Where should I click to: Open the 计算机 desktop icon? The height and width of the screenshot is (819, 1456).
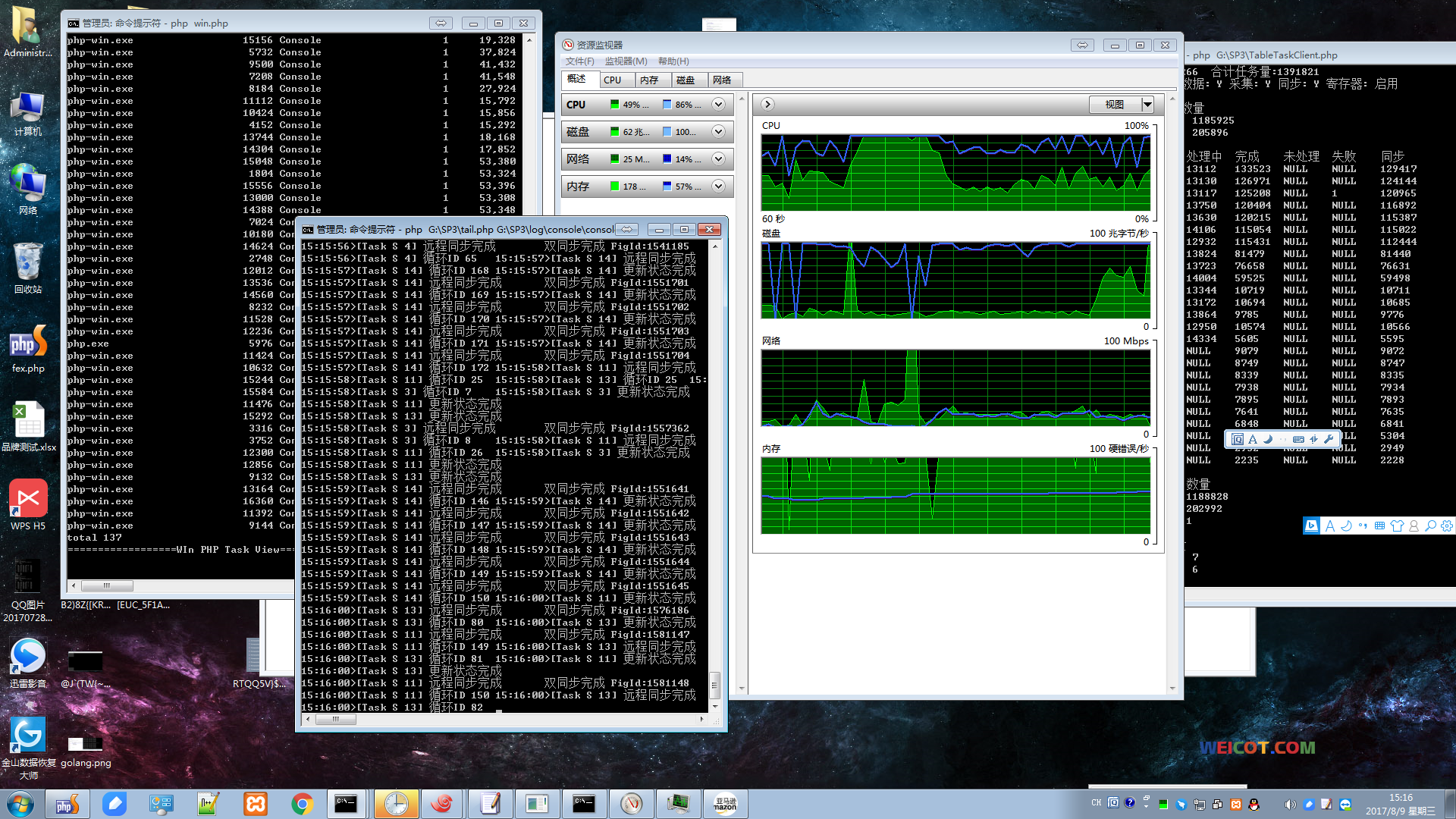(28, 114)
